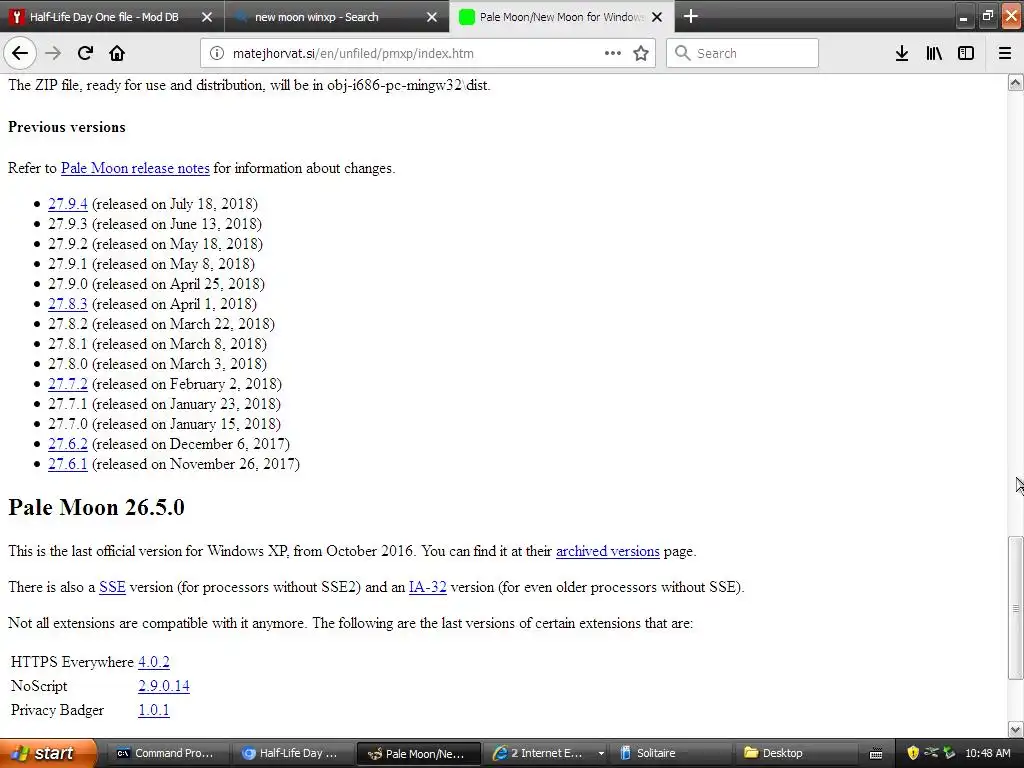Bookmark this page with the star

tap(641, 53)
